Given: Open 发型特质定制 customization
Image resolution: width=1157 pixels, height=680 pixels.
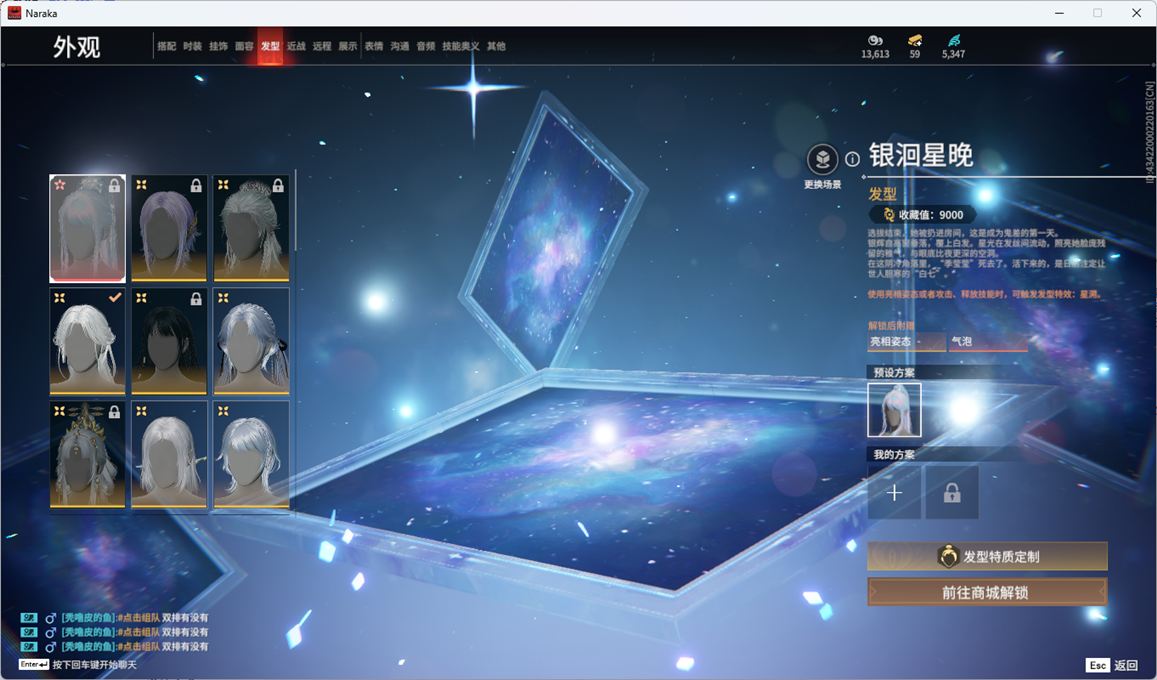Looking at the screenshot, I should 987,556.
